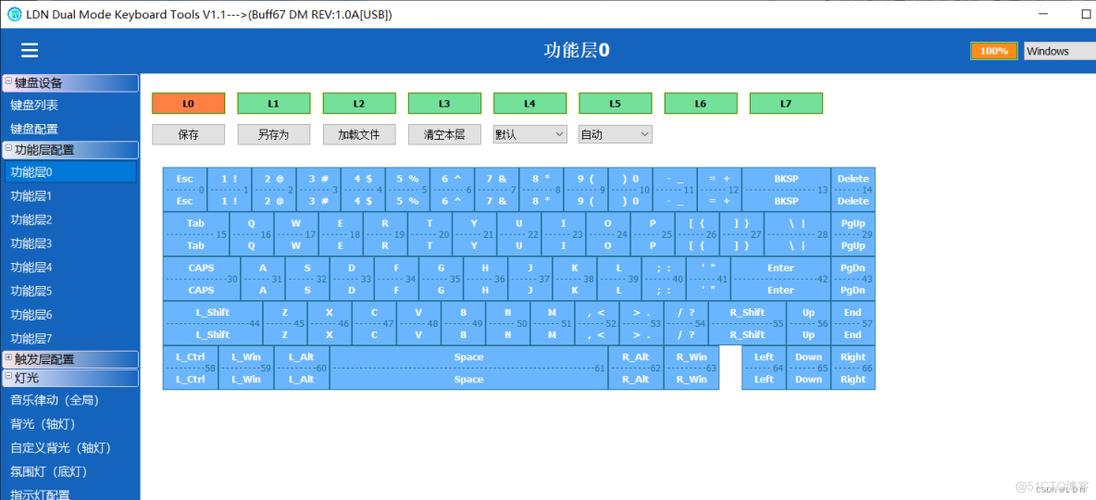The width and height of the screenshot is (1096, 500).
Task: Select 功能层0 in the sidebar
Action: point(70,172)
